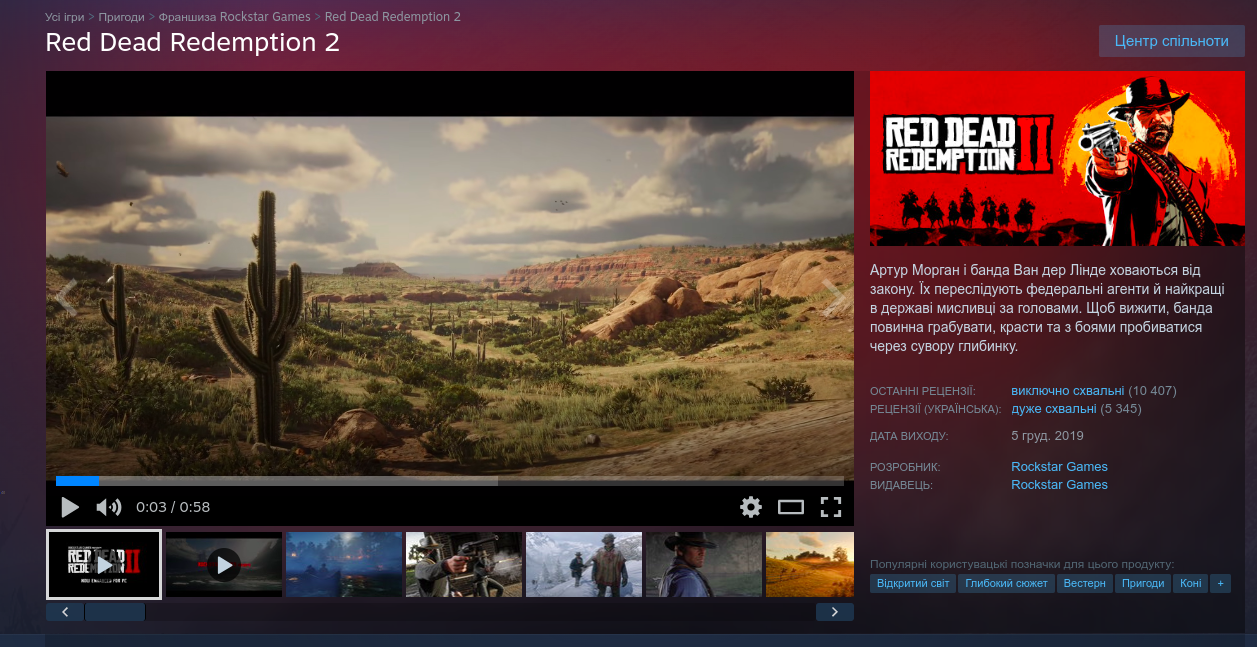The image size is (1257, 647).
Task: Play the trailer video
Action: pos(70,507)
